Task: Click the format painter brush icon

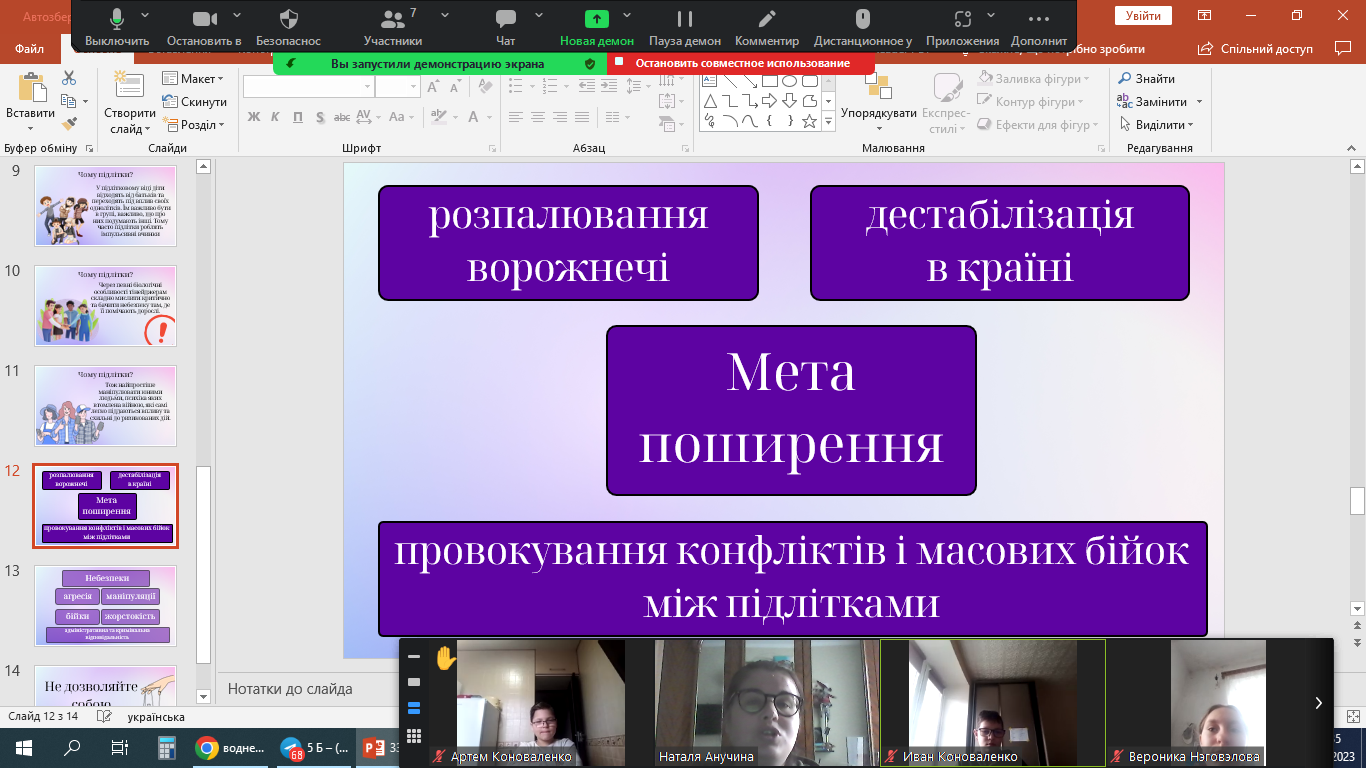Action: (x=69, y=124)
